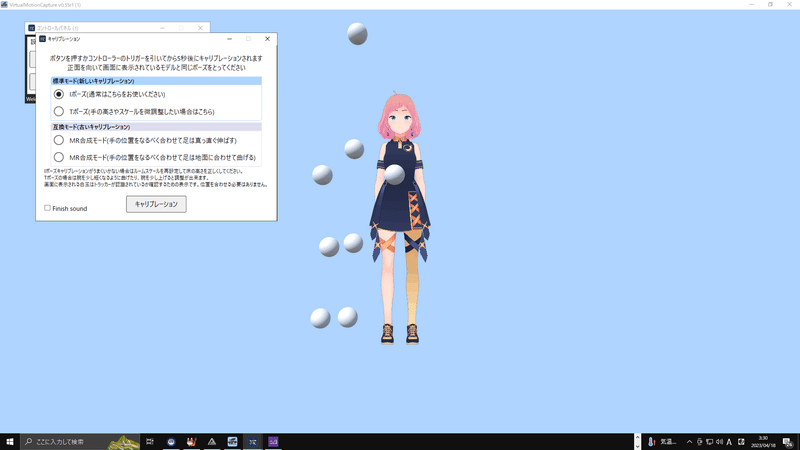Open the Windows Start menu
This screenshot has height=450, width=800.
coord(10,442)
